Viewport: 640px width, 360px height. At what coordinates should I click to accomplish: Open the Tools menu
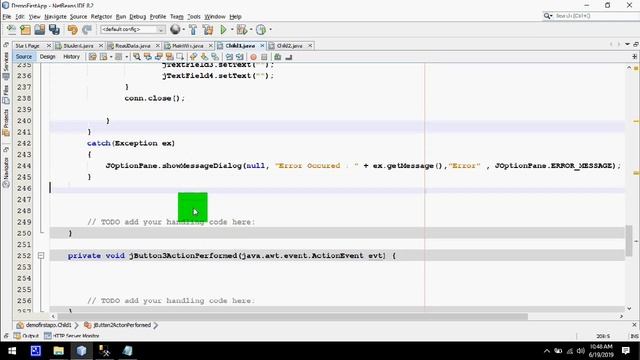pos(194,17)
